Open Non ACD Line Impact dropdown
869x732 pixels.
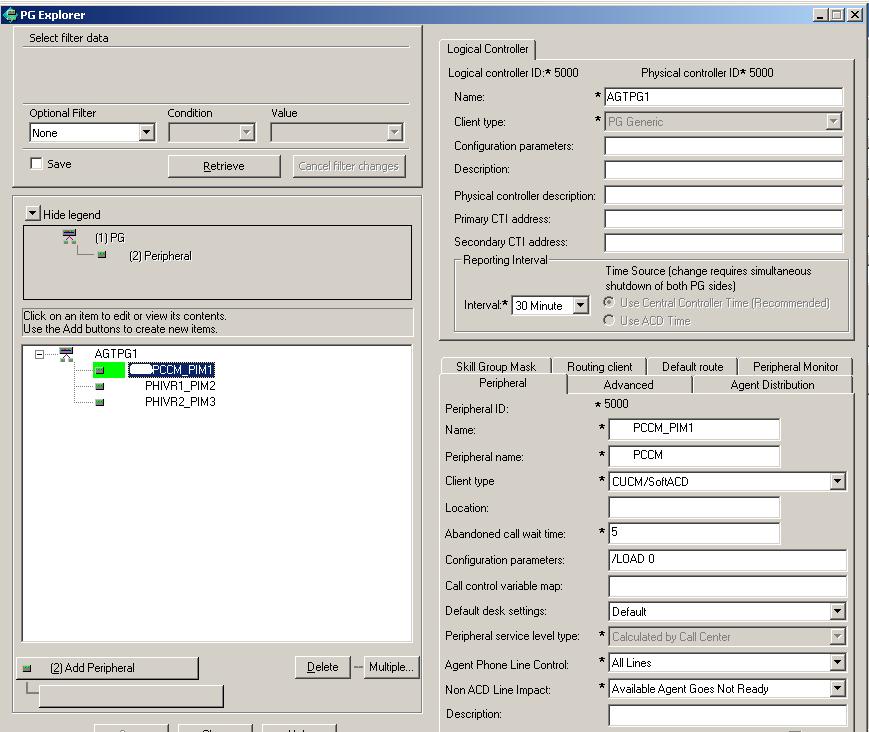pos(837,688)
